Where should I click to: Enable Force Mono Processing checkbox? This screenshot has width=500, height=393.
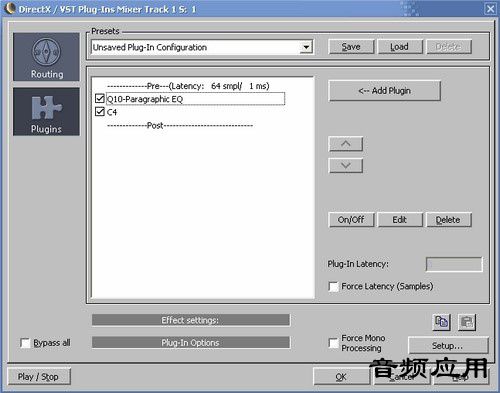(x=333, y=343)
